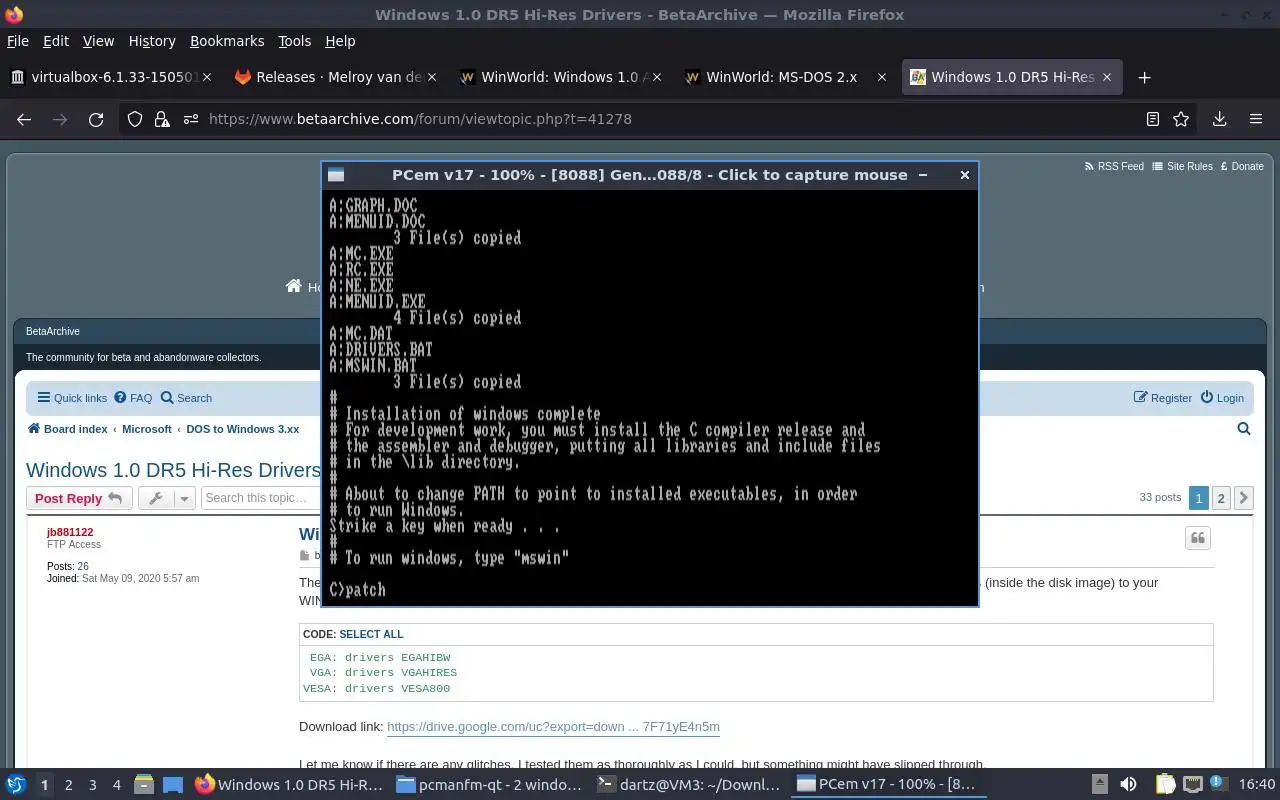Select current page 1 pagination button
Image resolution: width=1280 pixels, height=800 pixels.
[1198, 498]
